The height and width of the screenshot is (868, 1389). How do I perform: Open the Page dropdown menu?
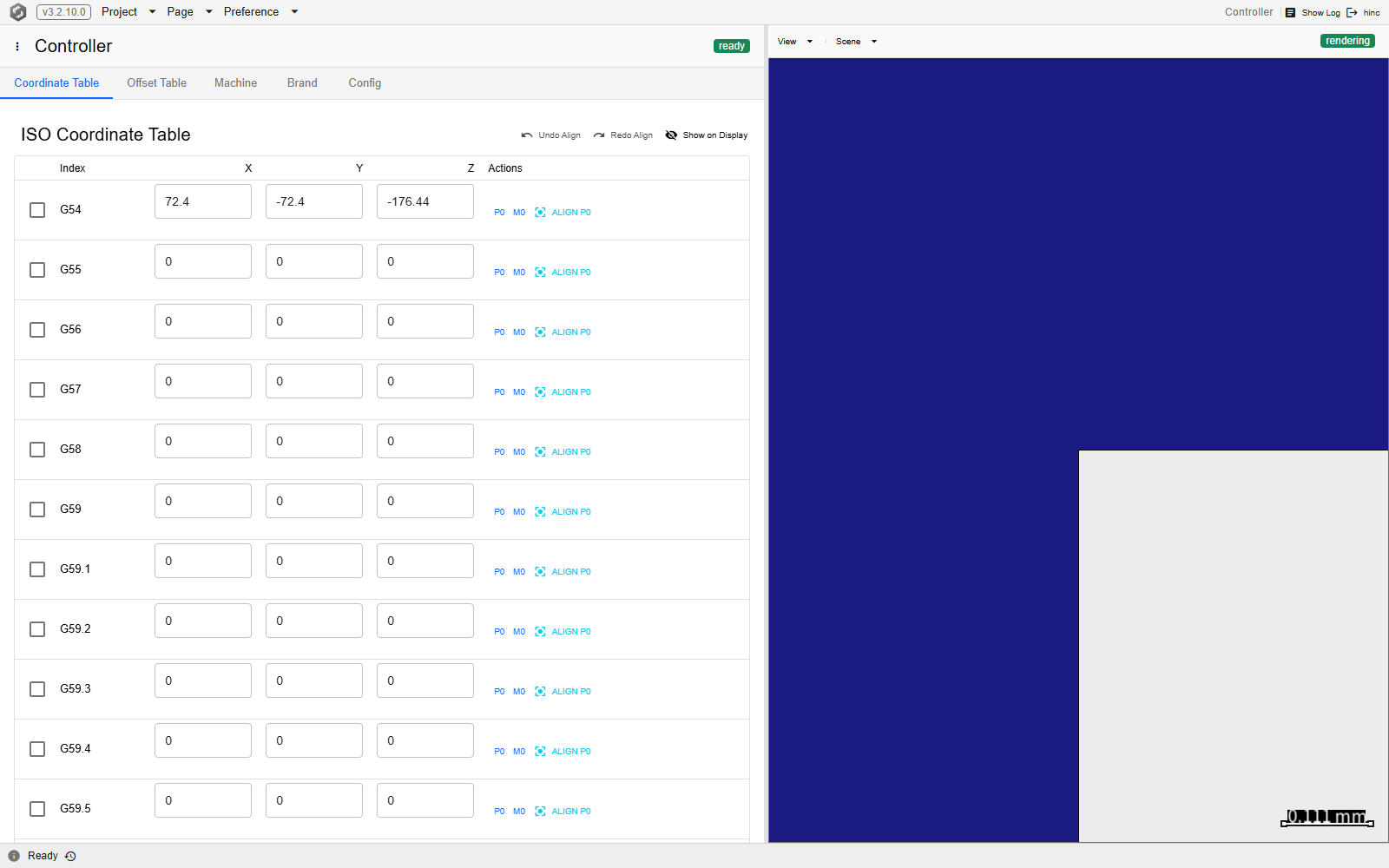(x=189, y=12)
